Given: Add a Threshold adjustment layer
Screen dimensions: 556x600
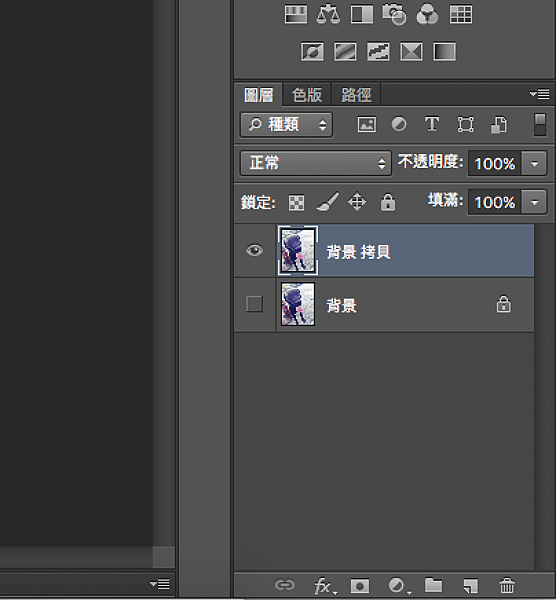Looking at the screenshot, I should (378, 52).
